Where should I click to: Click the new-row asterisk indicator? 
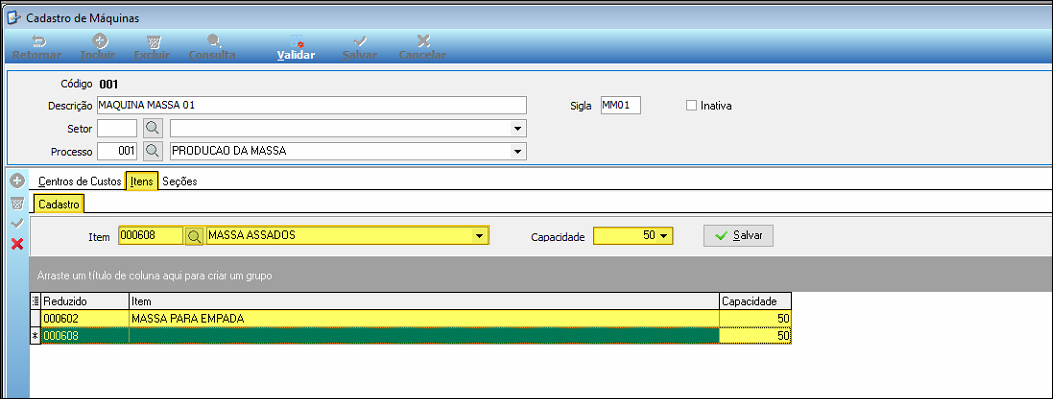pos(36,335)
